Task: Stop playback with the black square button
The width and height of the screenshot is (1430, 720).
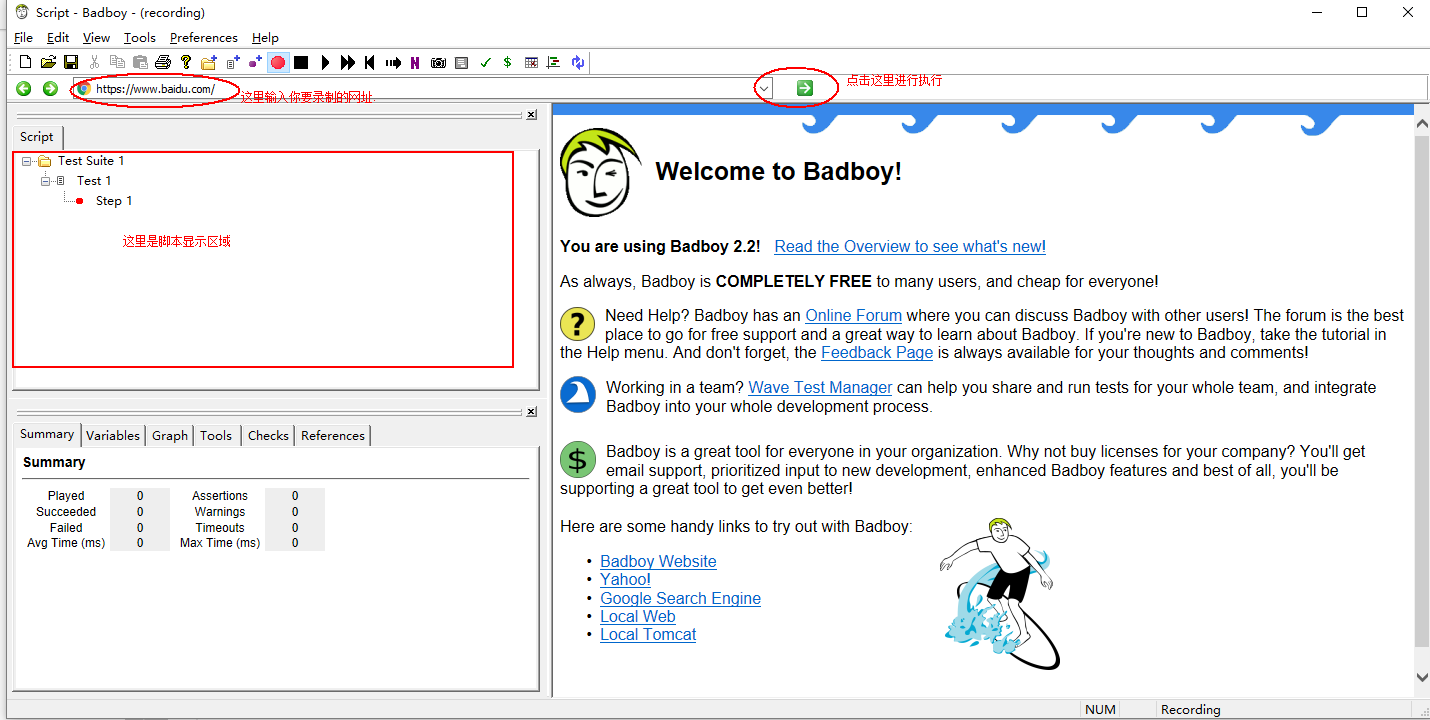Action: point(301,62)
